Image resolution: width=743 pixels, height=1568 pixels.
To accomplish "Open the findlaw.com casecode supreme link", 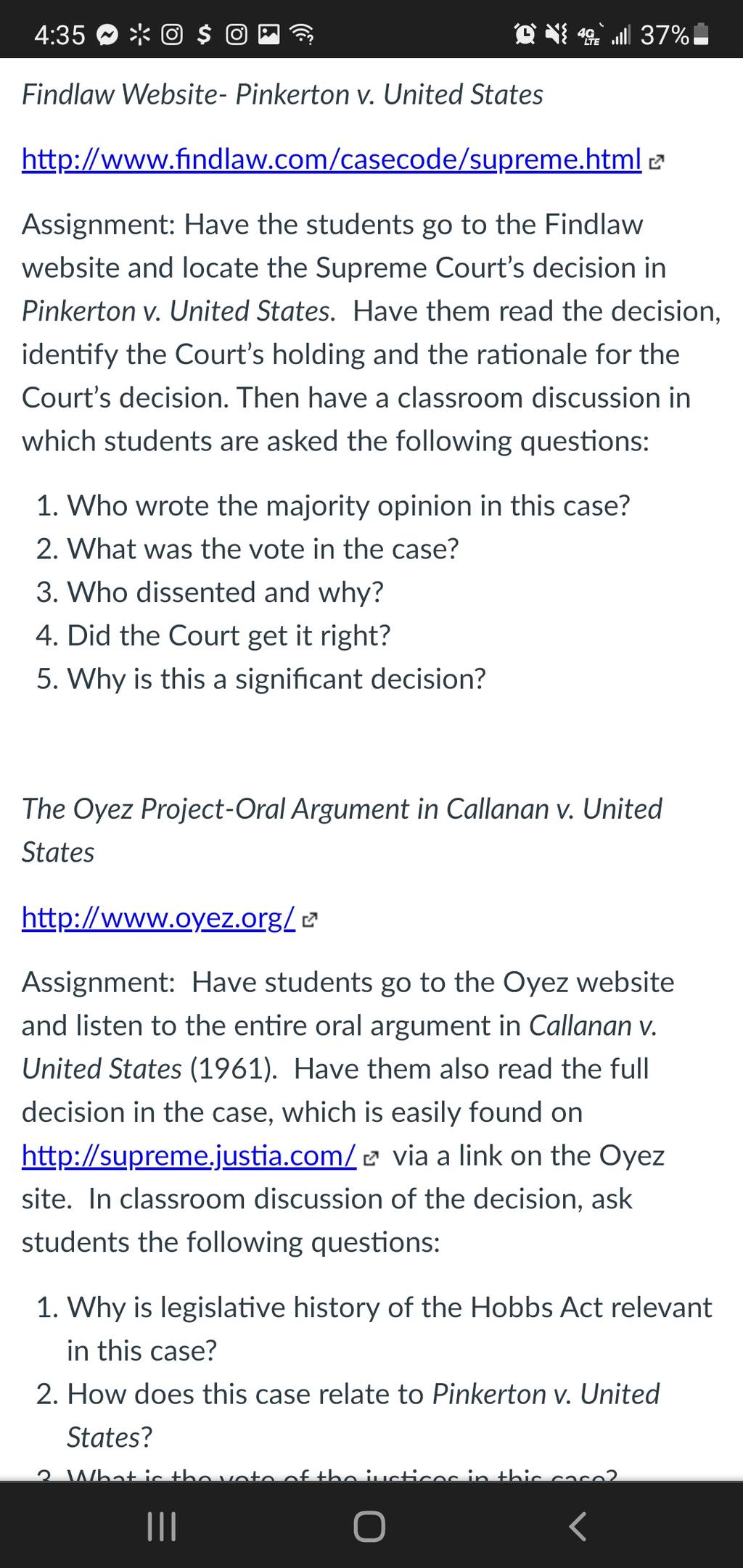I will pos(332,159).
